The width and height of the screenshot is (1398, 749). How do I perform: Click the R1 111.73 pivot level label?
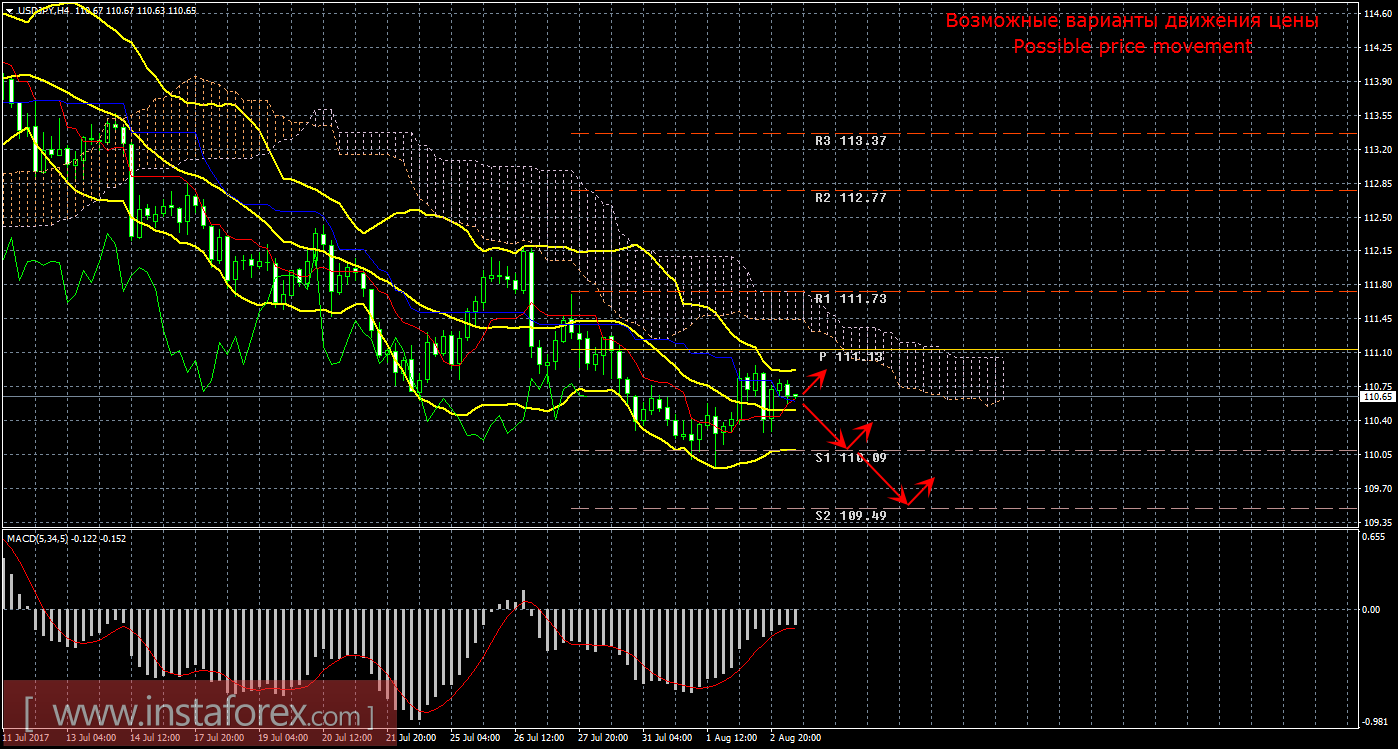point(850,298)
